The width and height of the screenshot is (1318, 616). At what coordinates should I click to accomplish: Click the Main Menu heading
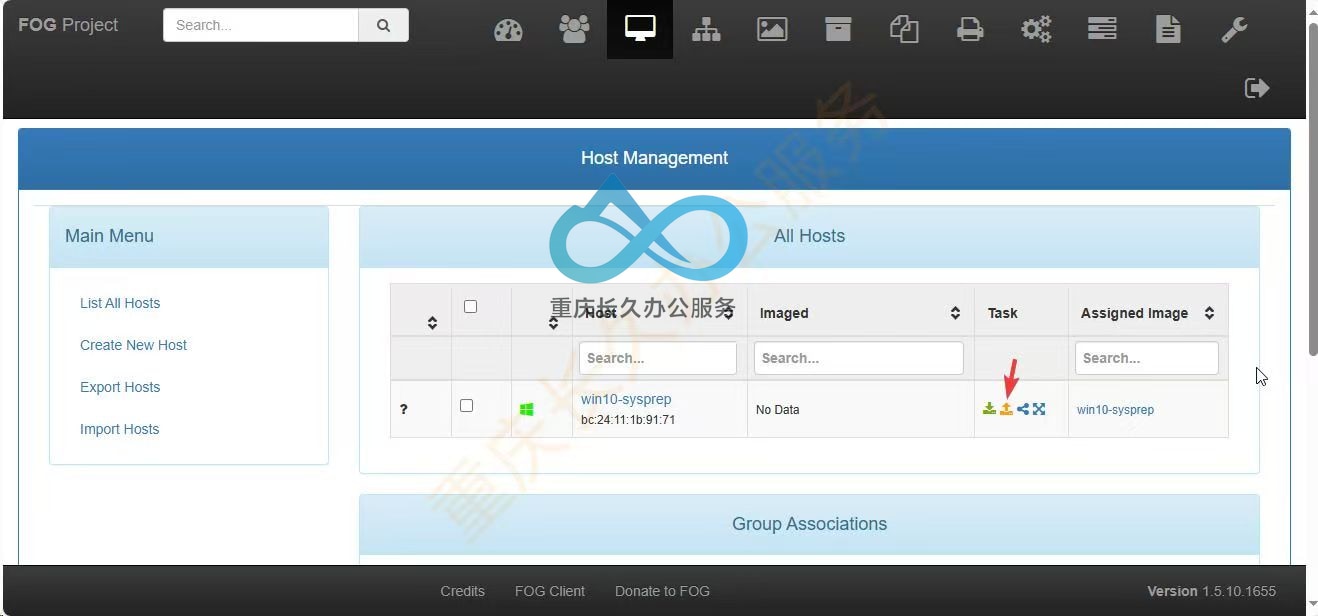pos(109,236)
